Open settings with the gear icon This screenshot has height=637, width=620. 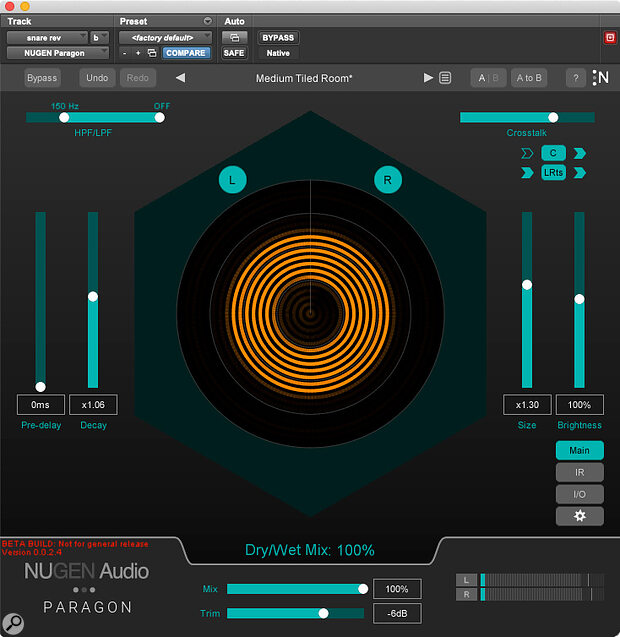[x=579, y=516]
